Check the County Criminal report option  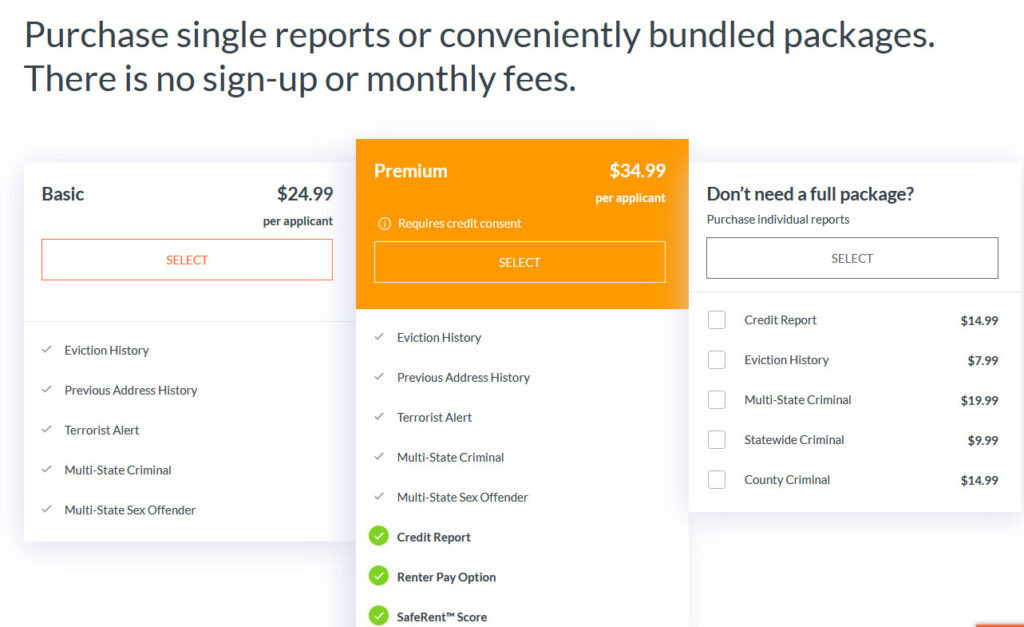(x=716, y=480)
